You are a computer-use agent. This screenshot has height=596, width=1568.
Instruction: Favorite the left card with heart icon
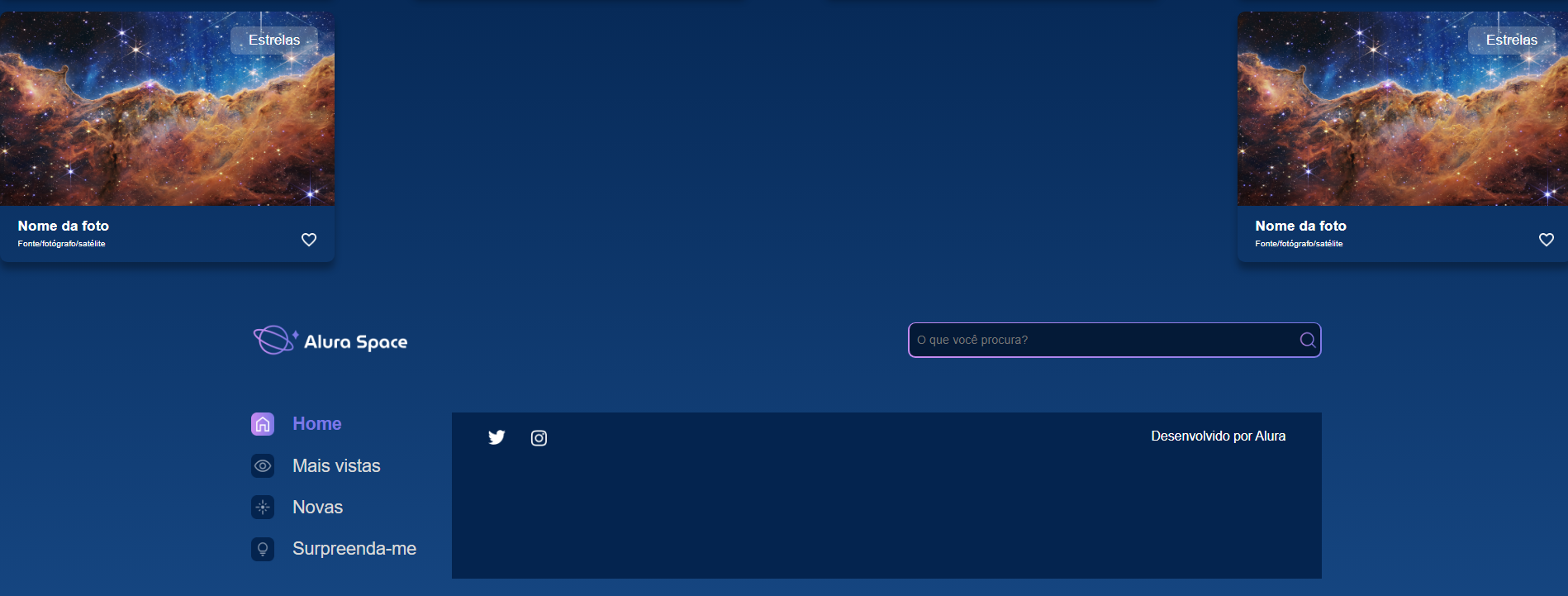point(309,240)
